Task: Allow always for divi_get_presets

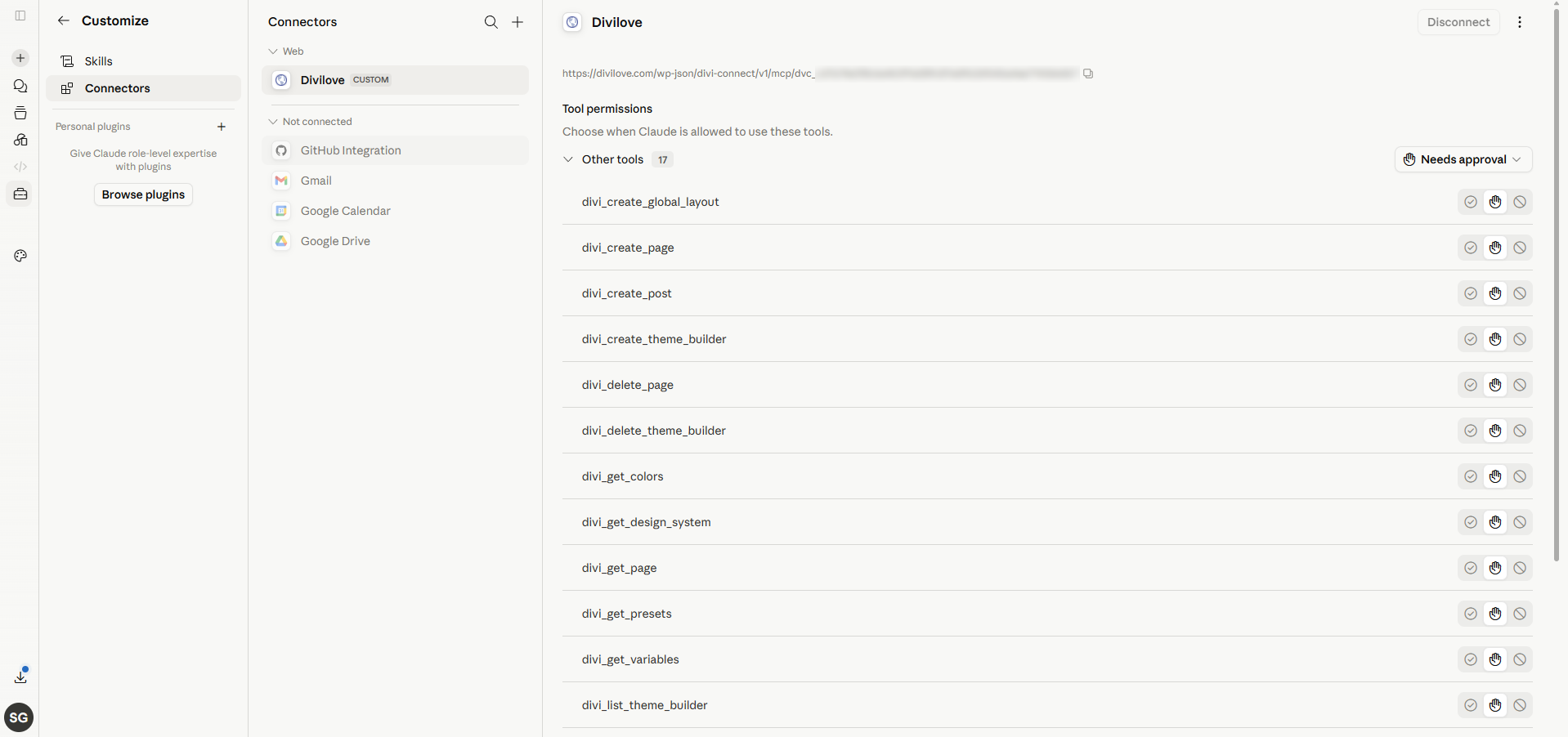Action: click(x=1471, y=614)
